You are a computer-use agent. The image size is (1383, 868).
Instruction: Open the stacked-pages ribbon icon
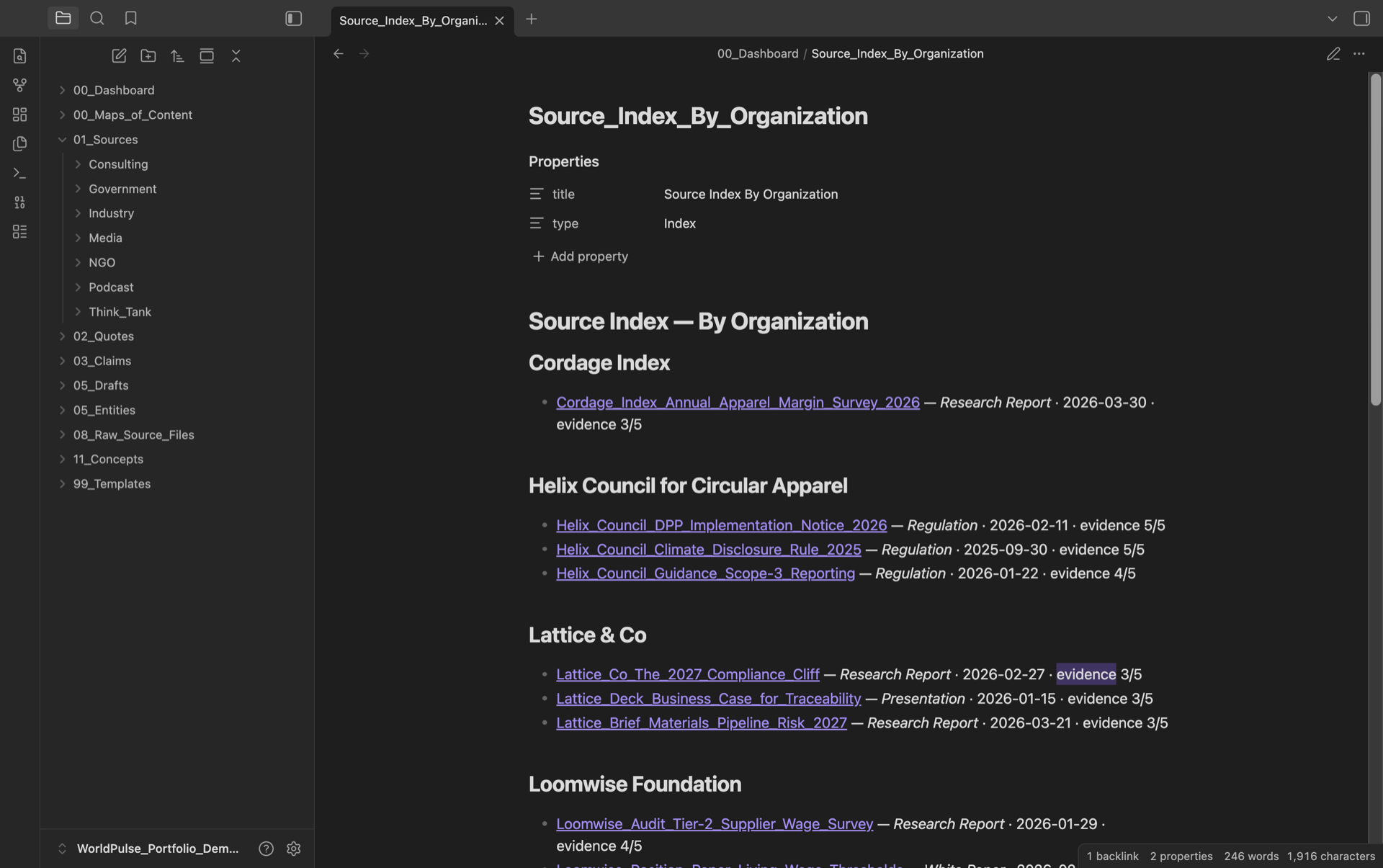tap(19, 144)
